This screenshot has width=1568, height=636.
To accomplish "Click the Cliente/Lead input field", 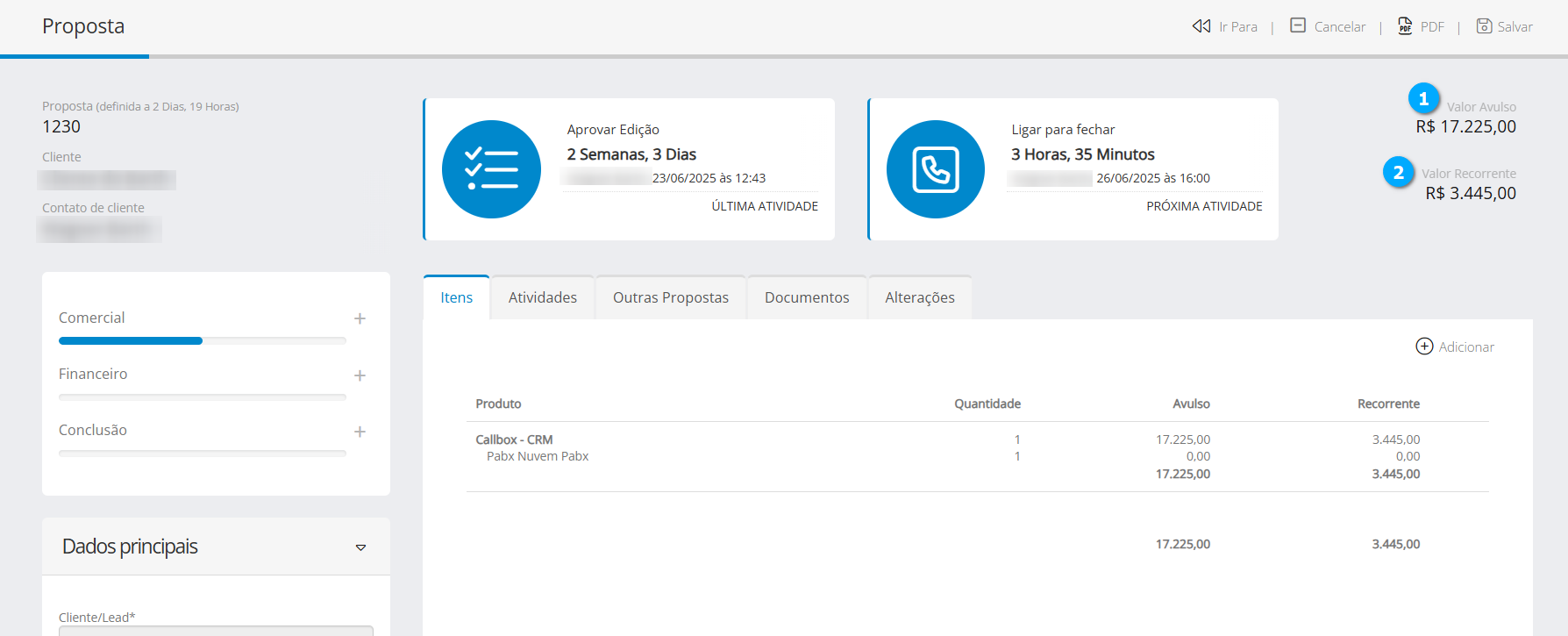I will click(x=216, y=630).
